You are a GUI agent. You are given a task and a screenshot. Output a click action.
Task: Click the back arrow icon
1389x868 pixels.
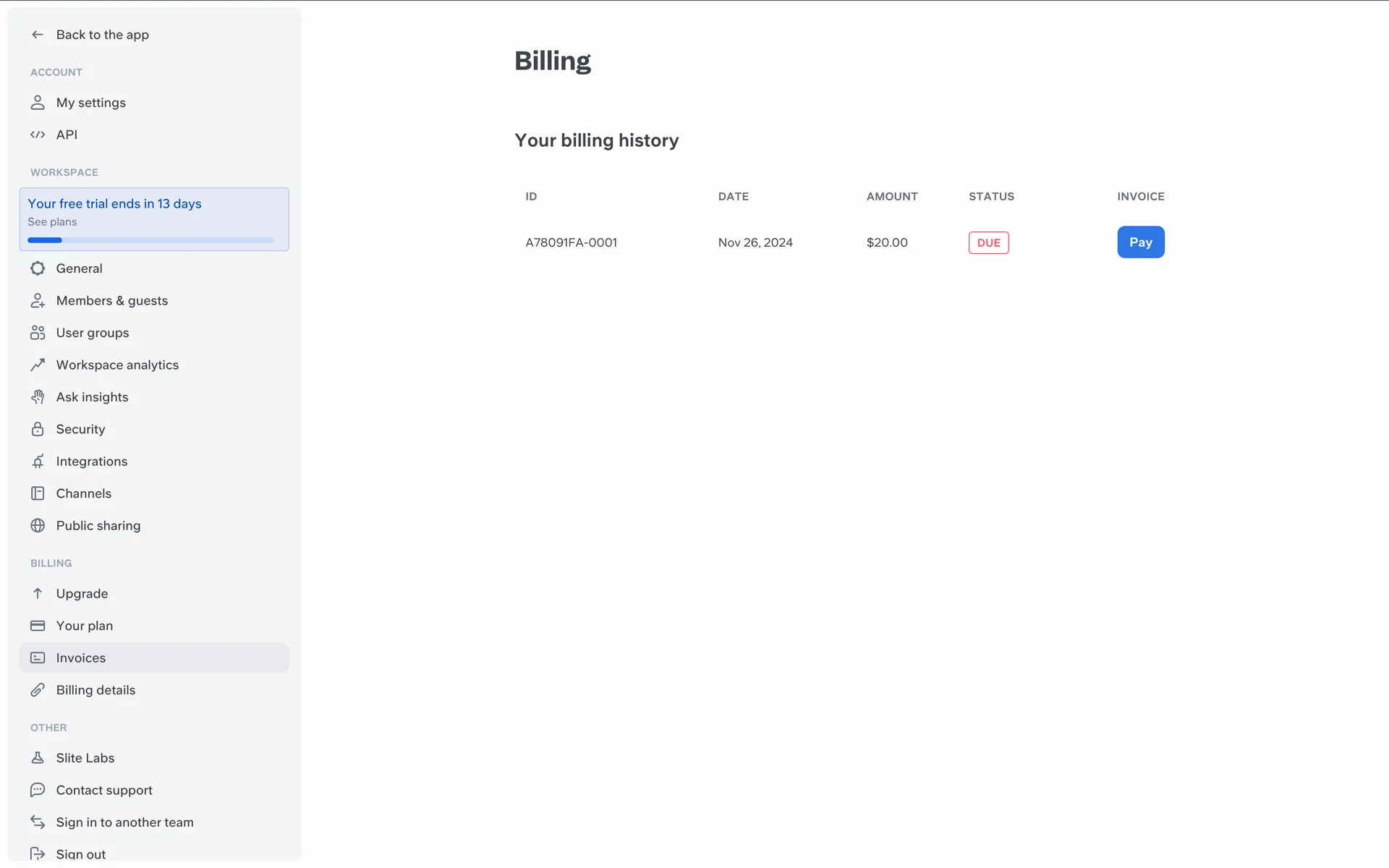pos(38,35)
